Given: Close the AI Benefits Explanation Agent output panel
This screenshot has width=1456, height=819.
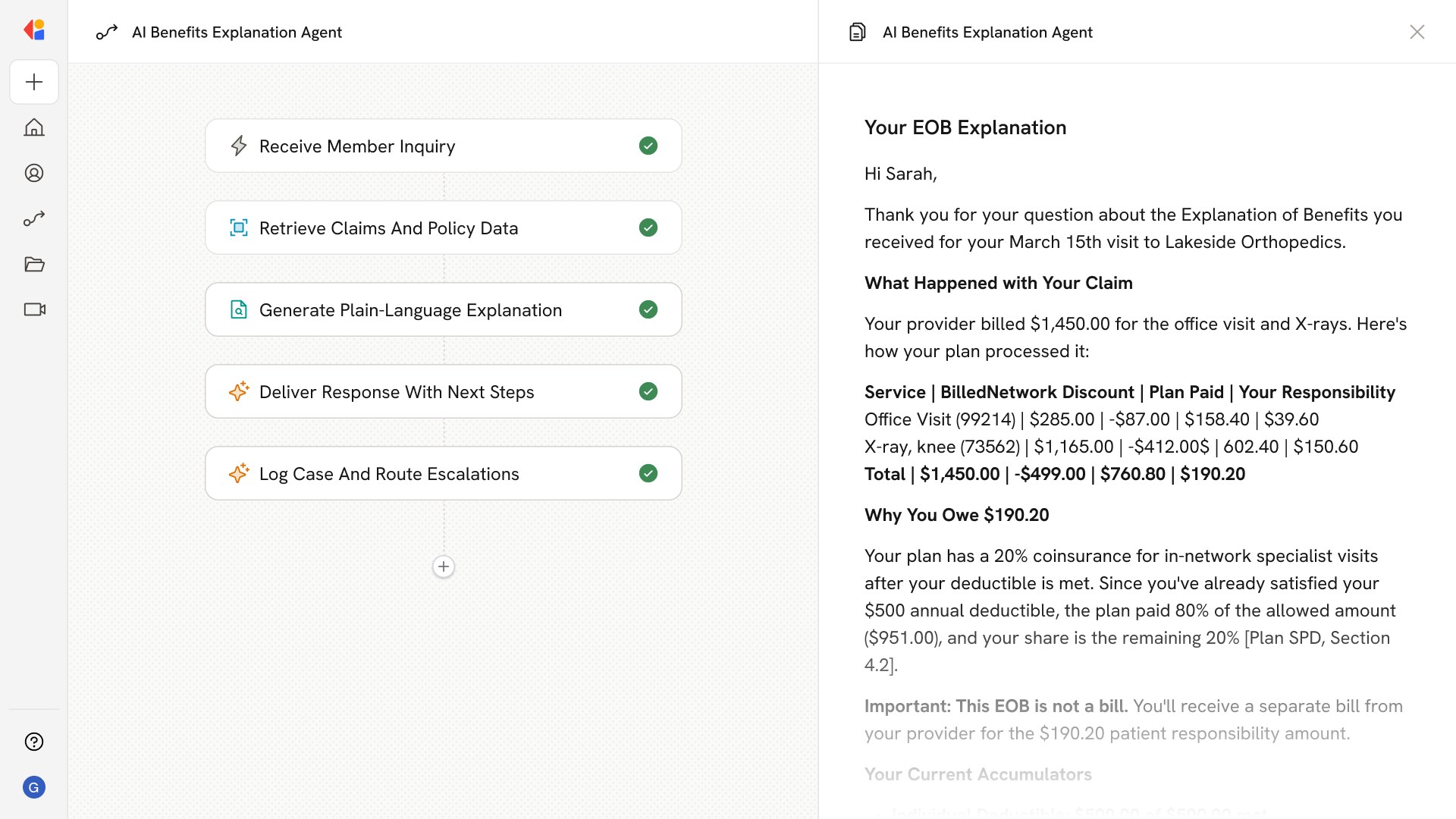Looking at the screenshot, I should point(1417,32).
